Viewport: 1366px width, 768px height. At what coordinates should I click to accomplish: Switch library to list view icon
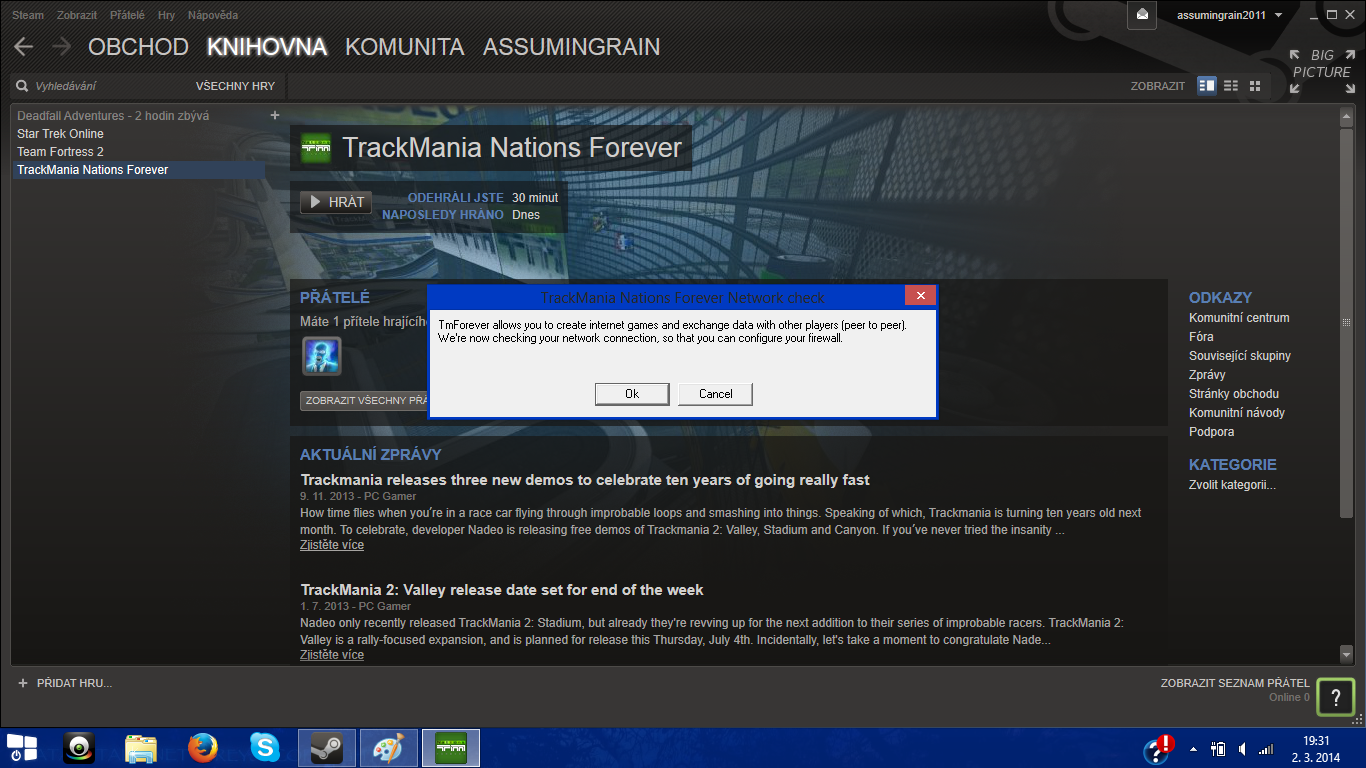point(1231,86)
